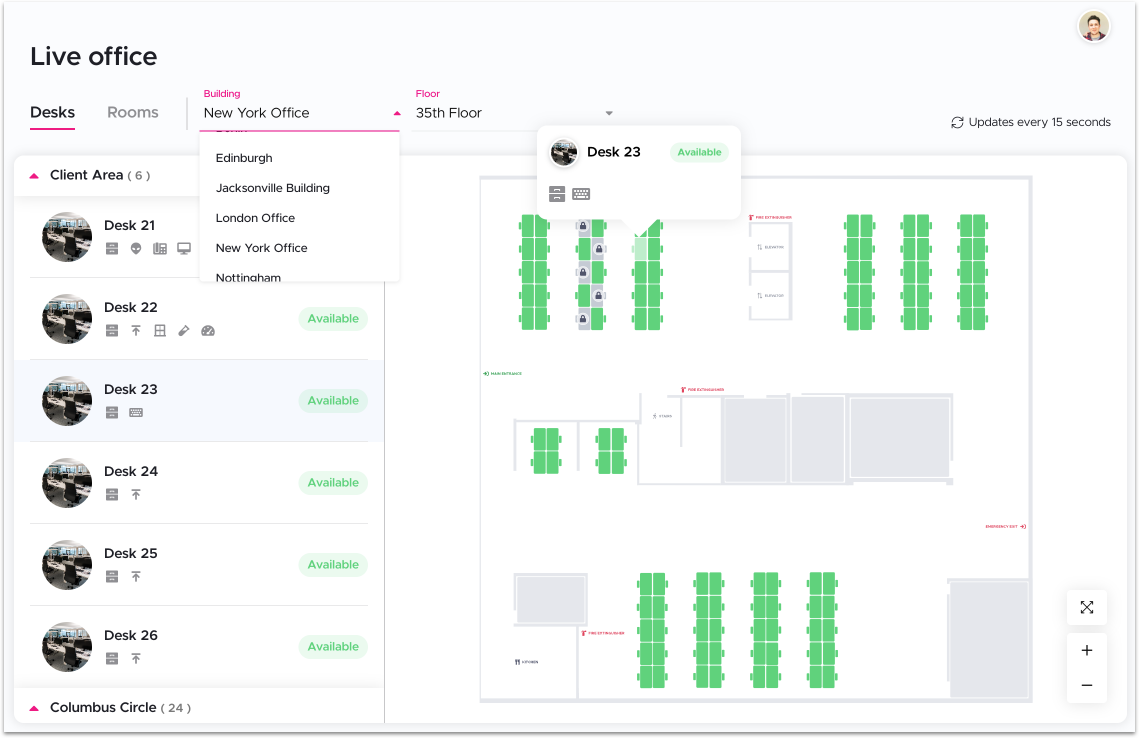
Task: Click the monitor icon under Desk 21
Action: coord(184,248)
